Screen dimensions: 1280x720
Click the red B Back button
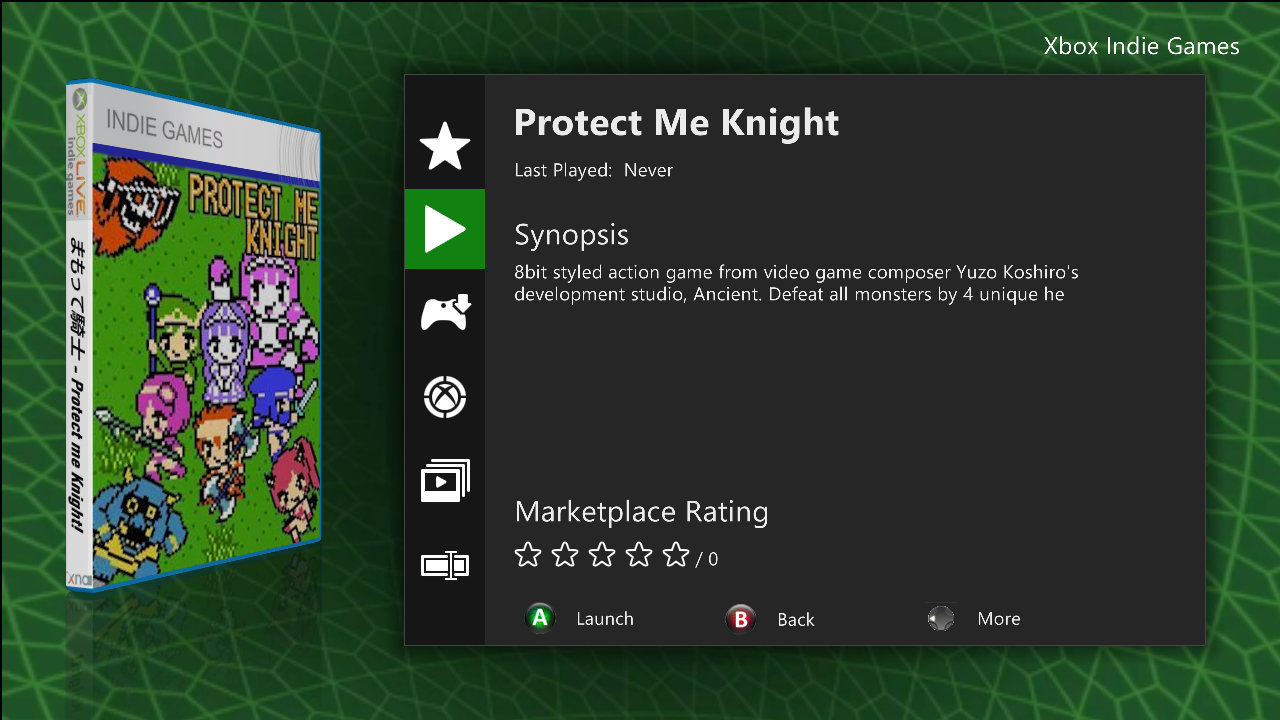click(x=741, y=619)
